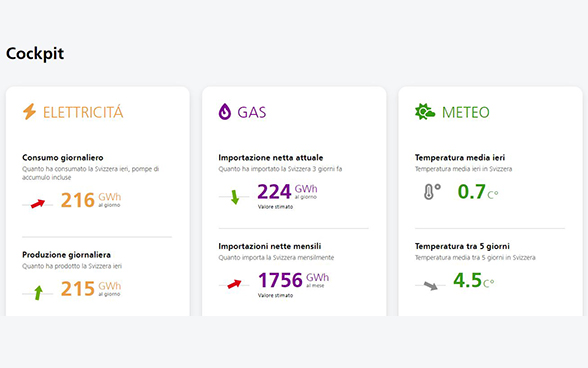
Task: Click the 4.5 C° forecast temperature value
Action: 474,280
